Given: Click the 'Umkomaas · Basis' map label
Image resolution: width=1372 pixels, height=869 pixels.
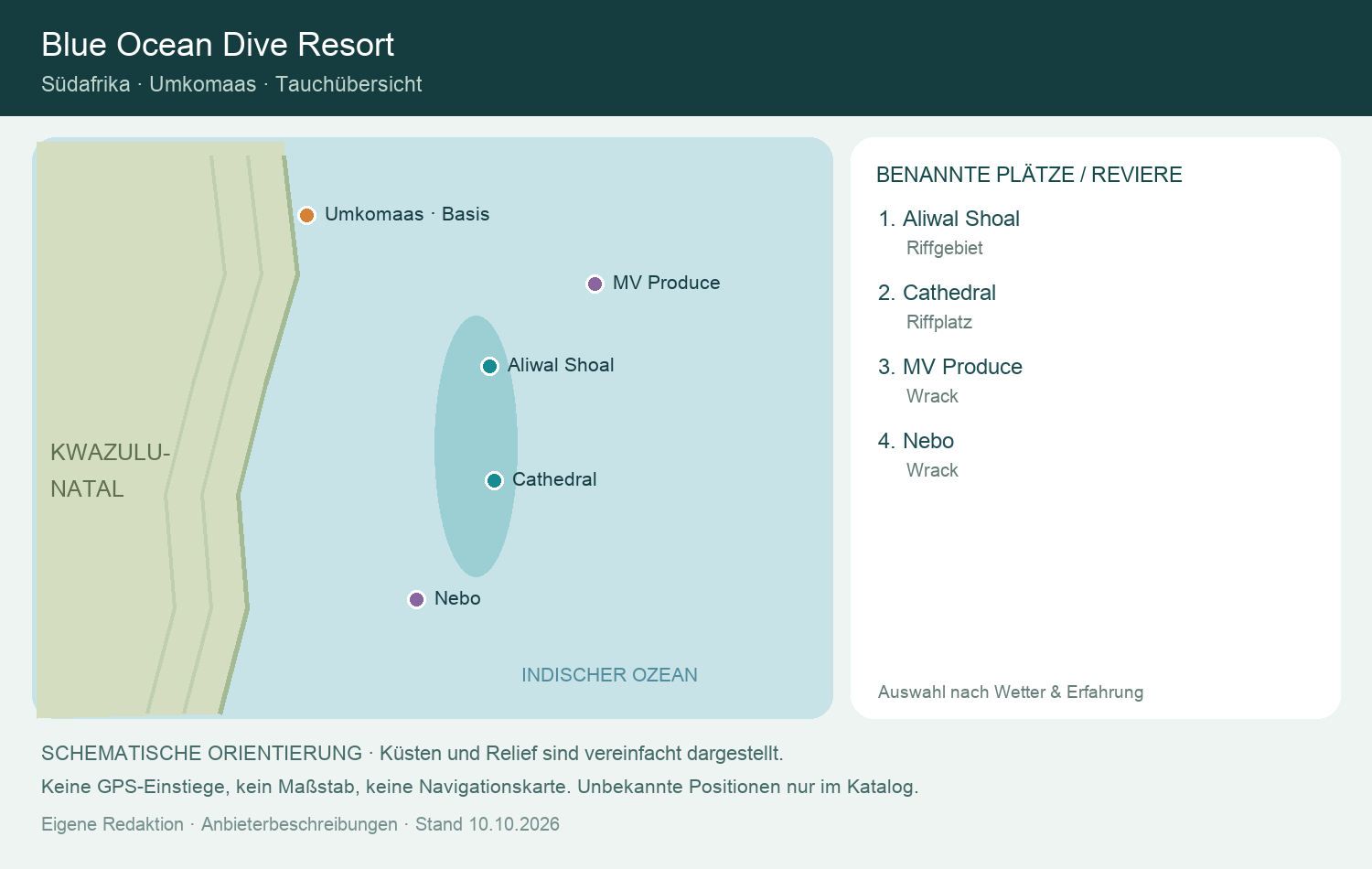Looking at the screenshot, I should [407, 214].
